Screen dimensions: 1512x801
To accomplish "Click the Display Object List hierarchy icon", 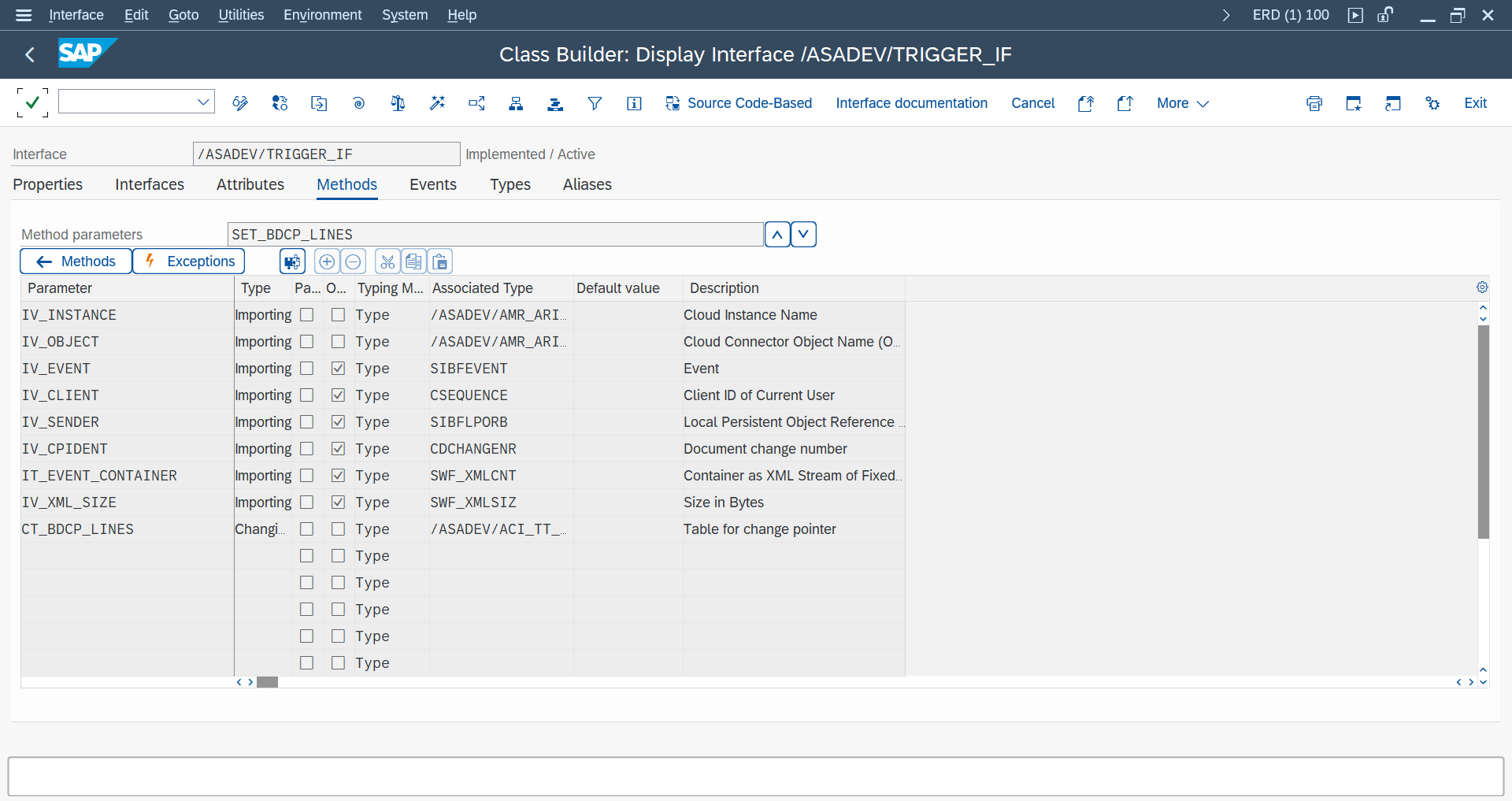I will 516,103.
